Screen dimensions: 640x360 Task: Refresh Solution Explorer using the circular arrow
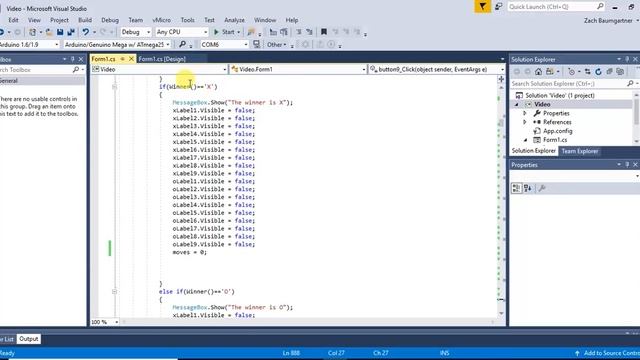click(x=598, y=72)
